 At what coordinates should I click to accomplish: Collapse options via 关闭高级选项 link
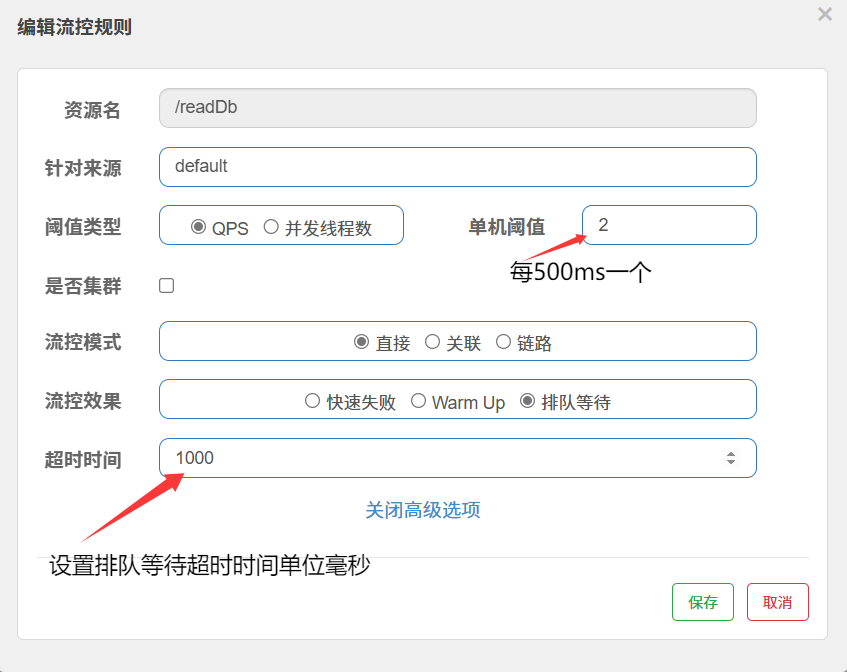pyautogui.click(x=423, y=510)
